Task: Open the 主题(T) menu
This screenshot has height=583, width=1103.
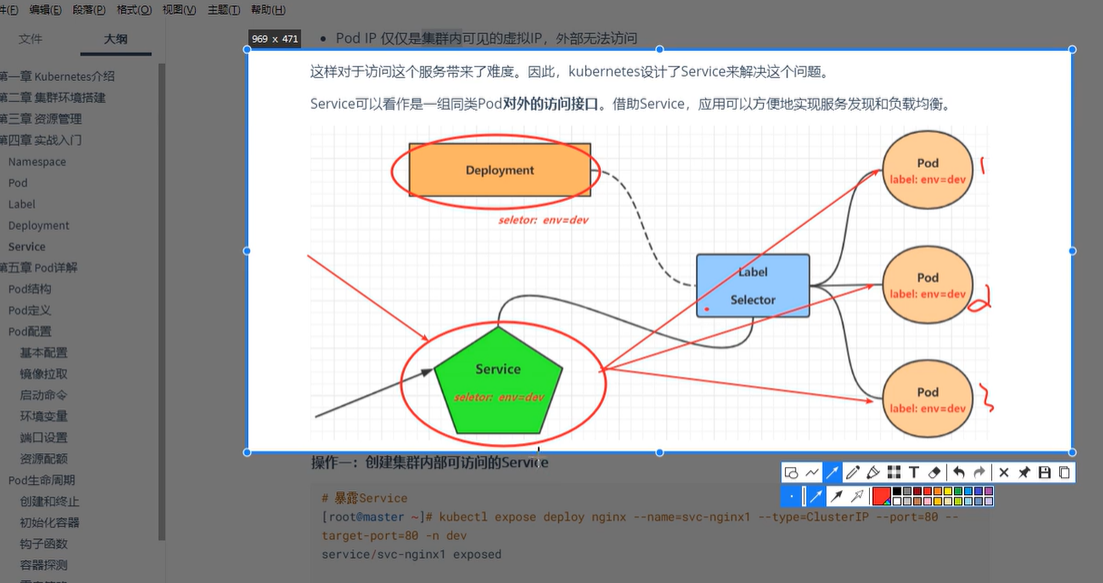Action: pyautogui.click(x=224, y=10)
